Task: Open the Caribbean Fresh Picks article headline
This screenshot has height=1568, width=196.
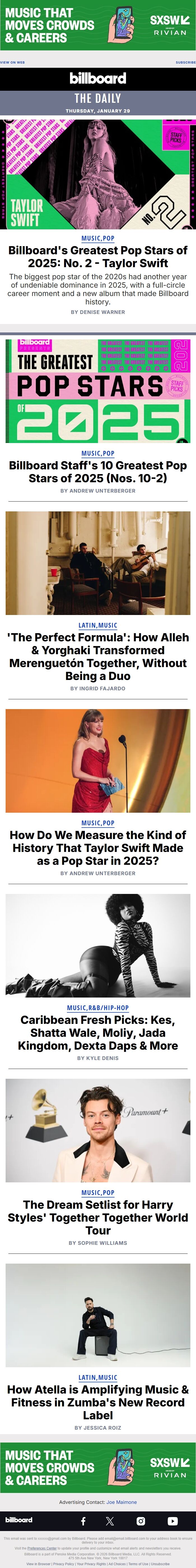Action: tap(97, 1032)
